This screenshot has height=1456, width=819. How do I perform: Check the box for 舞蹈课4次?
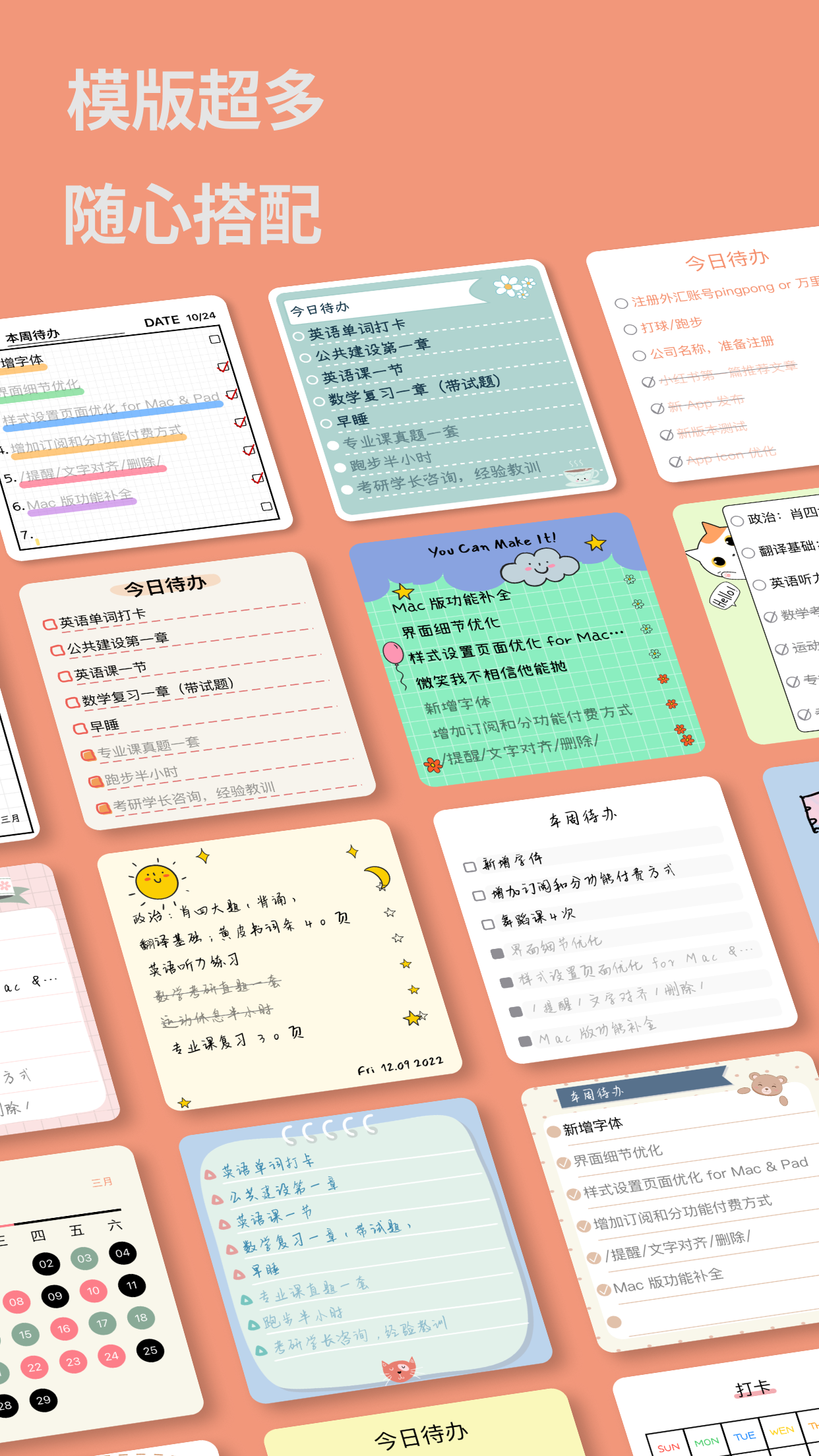tap(488, 924)
